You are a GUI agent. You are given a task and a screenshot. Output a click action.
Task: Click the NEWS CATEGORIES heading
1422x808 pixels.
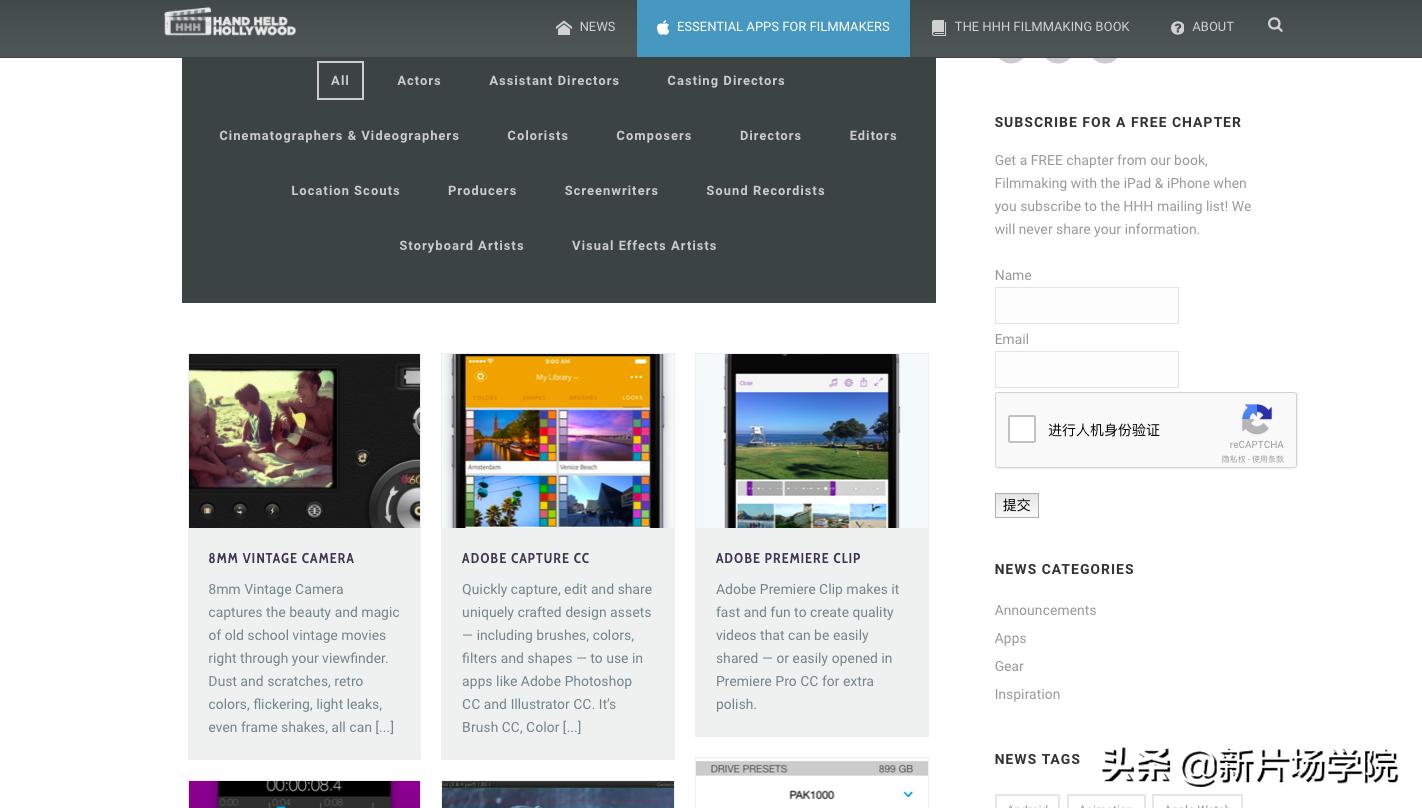tap(1064, 570)
